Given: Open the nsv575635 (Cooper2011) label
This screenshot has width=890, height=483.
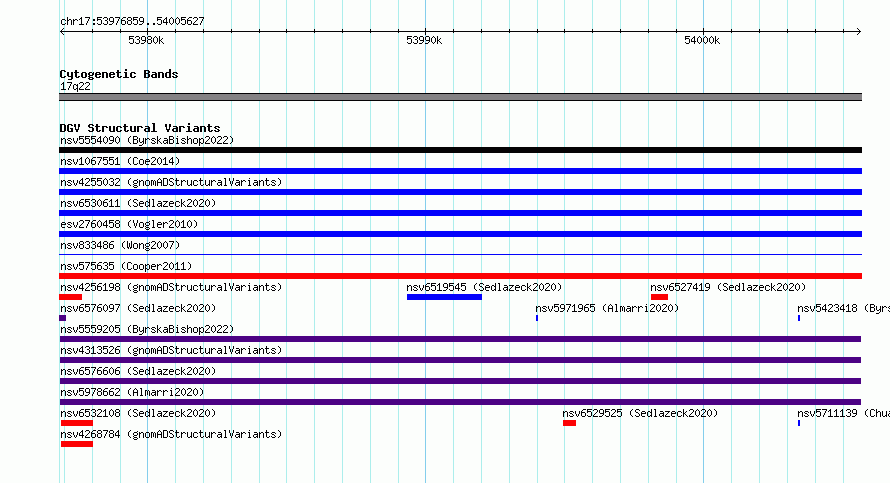Looking at the screenshot, I should pyautogui.click(x=126, y=266).
